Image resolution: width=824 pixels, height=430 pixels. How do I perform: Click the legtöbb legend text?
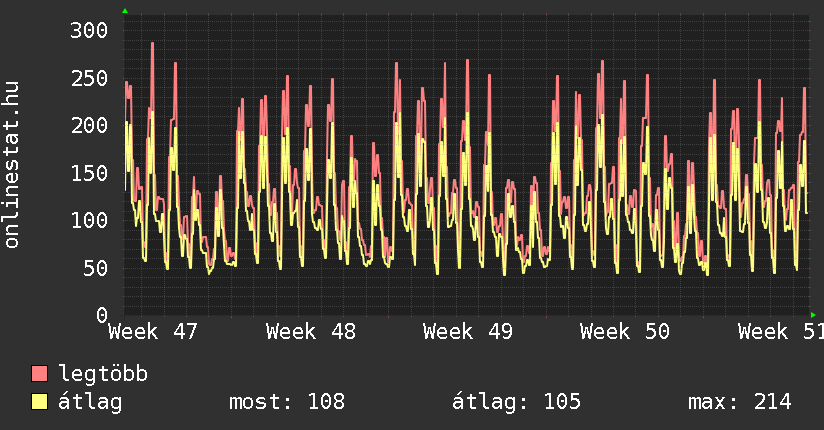(103, 374)
